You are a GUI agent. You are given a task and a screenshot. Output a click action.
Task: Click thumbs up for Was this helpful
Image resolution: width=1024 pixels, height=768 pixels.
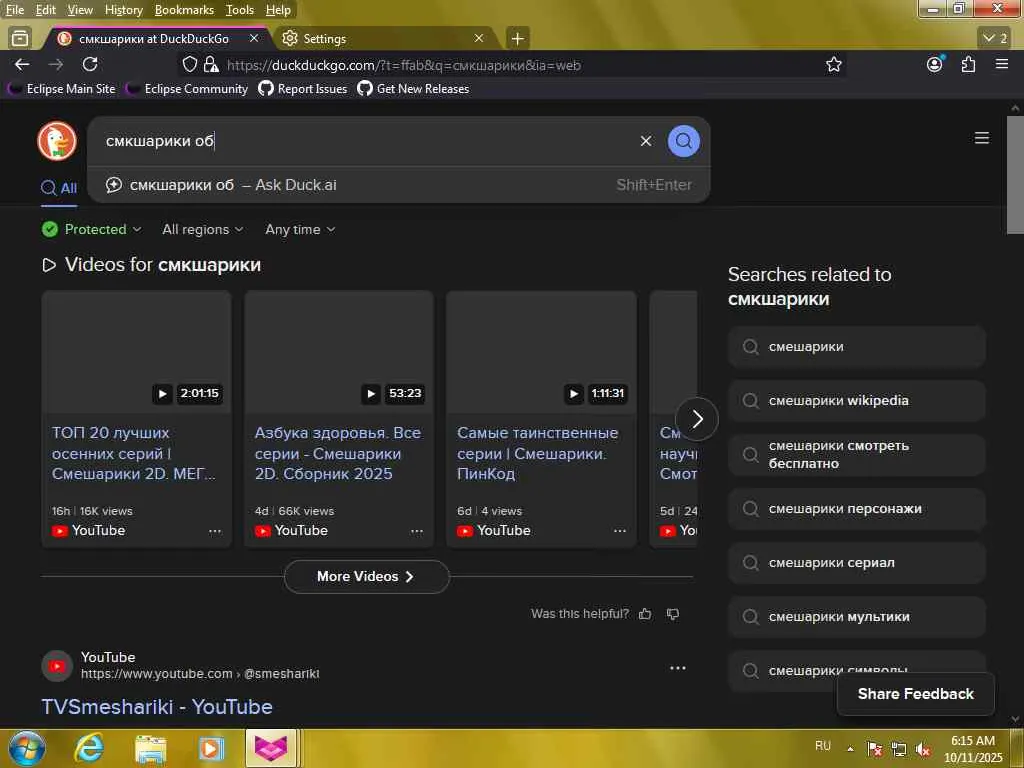point(645,614)
